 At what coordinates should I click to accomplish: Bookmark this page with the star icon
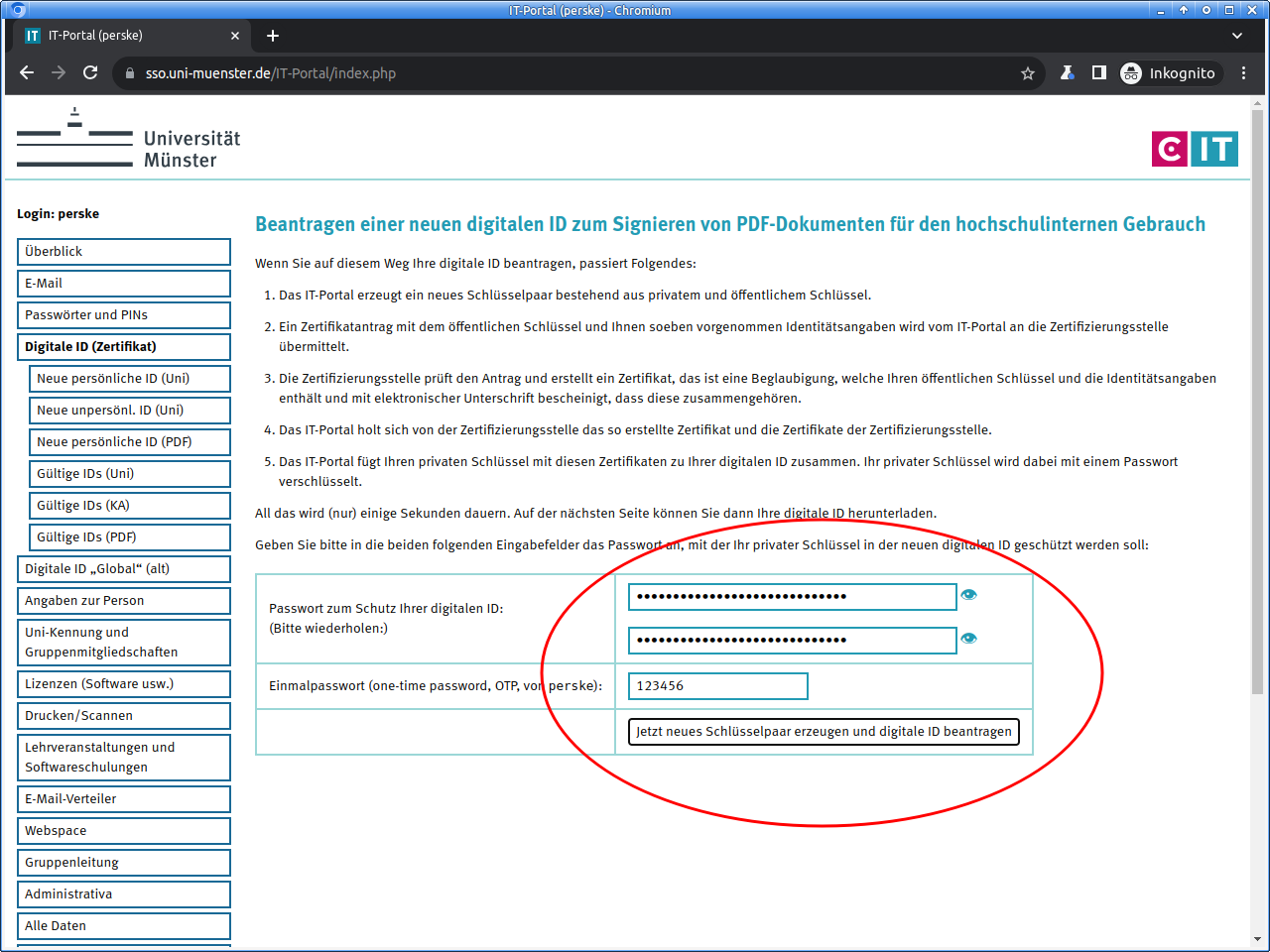pos(1028,73)
